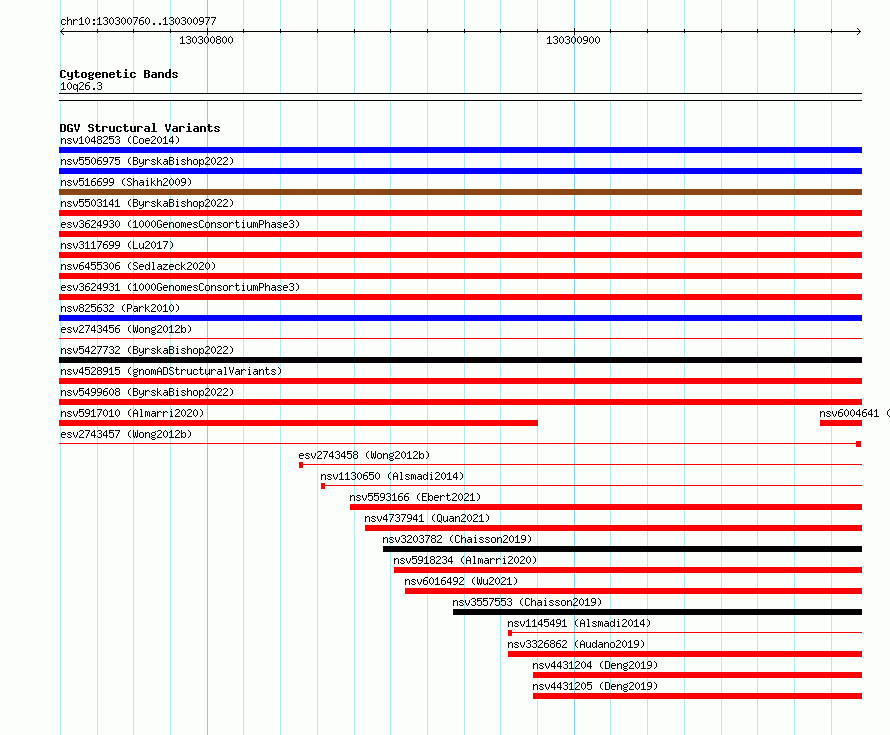
Task: Select the blue bar under nsv1048253
Action: (x=460, y=150)
